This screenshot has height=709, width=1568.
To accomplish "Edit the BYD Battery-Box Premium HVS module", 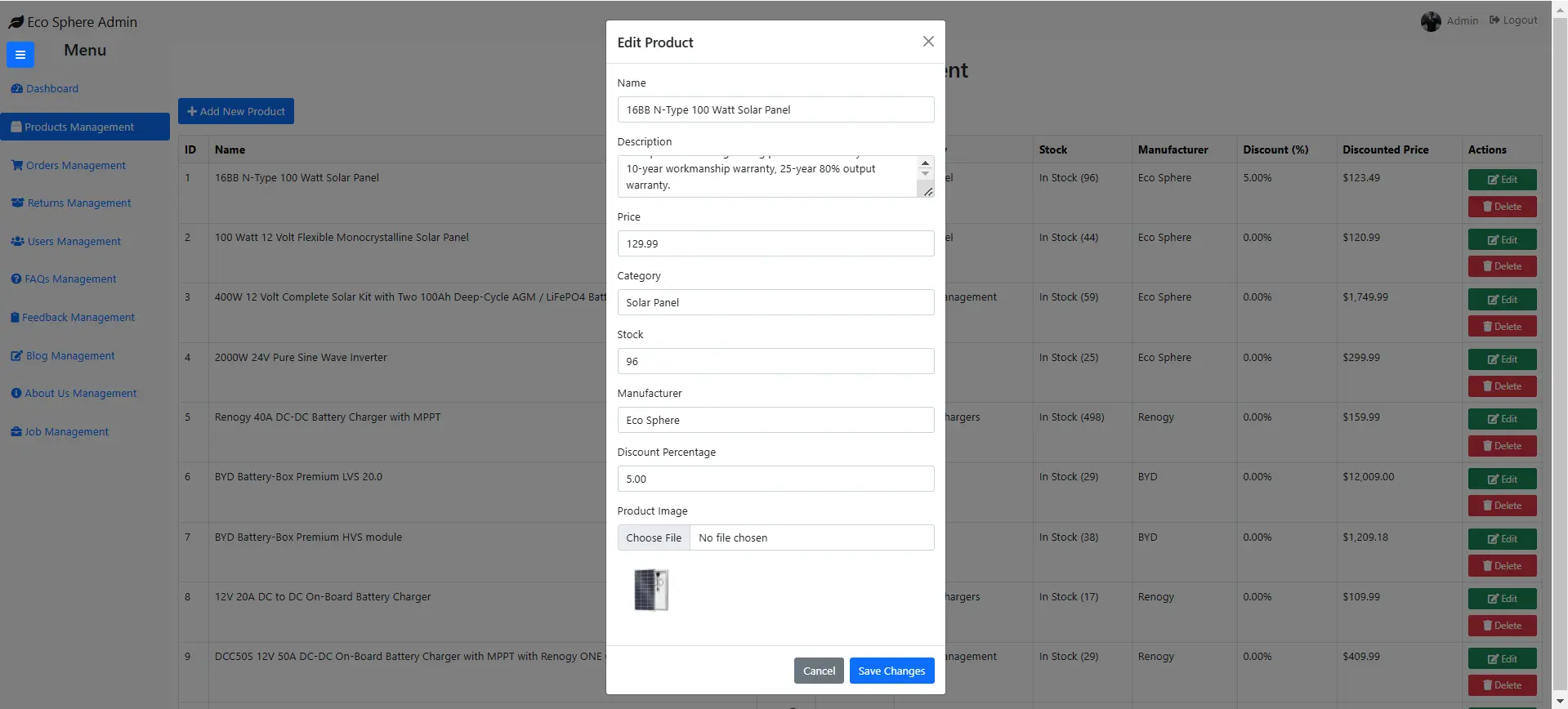I will click(1502, 539).
